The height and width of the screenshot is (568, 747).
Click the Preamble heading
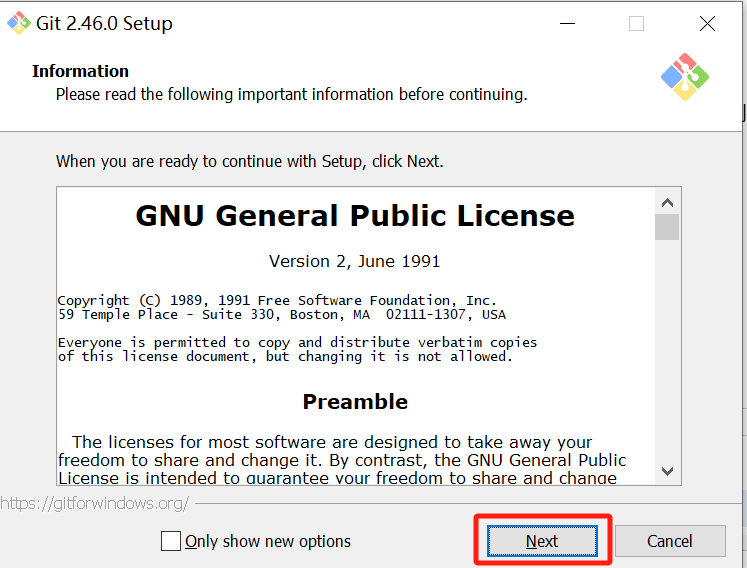[355, 402]
